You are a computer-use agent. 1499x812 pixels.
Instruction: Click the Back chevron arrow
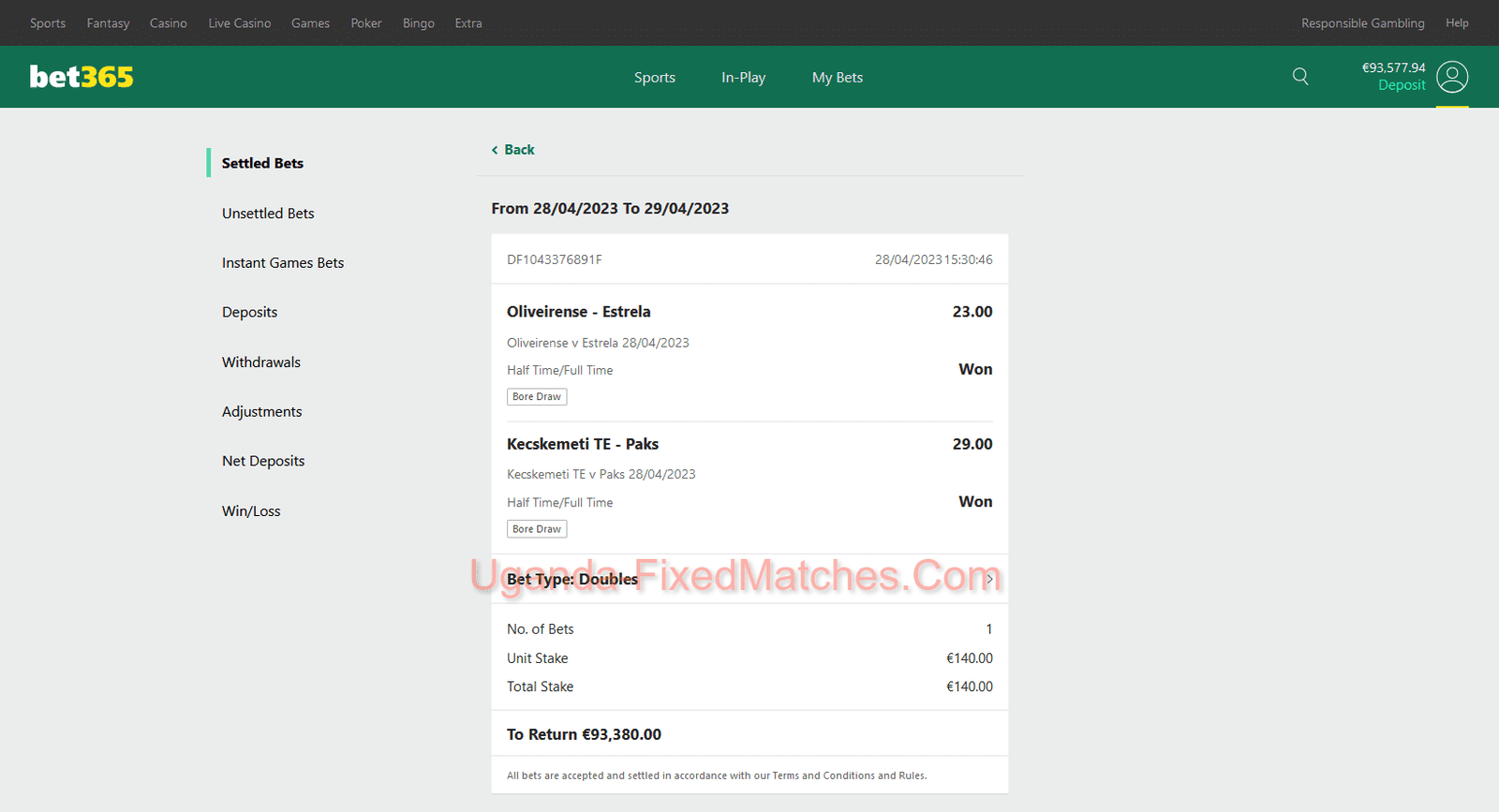tap(495, 150)
